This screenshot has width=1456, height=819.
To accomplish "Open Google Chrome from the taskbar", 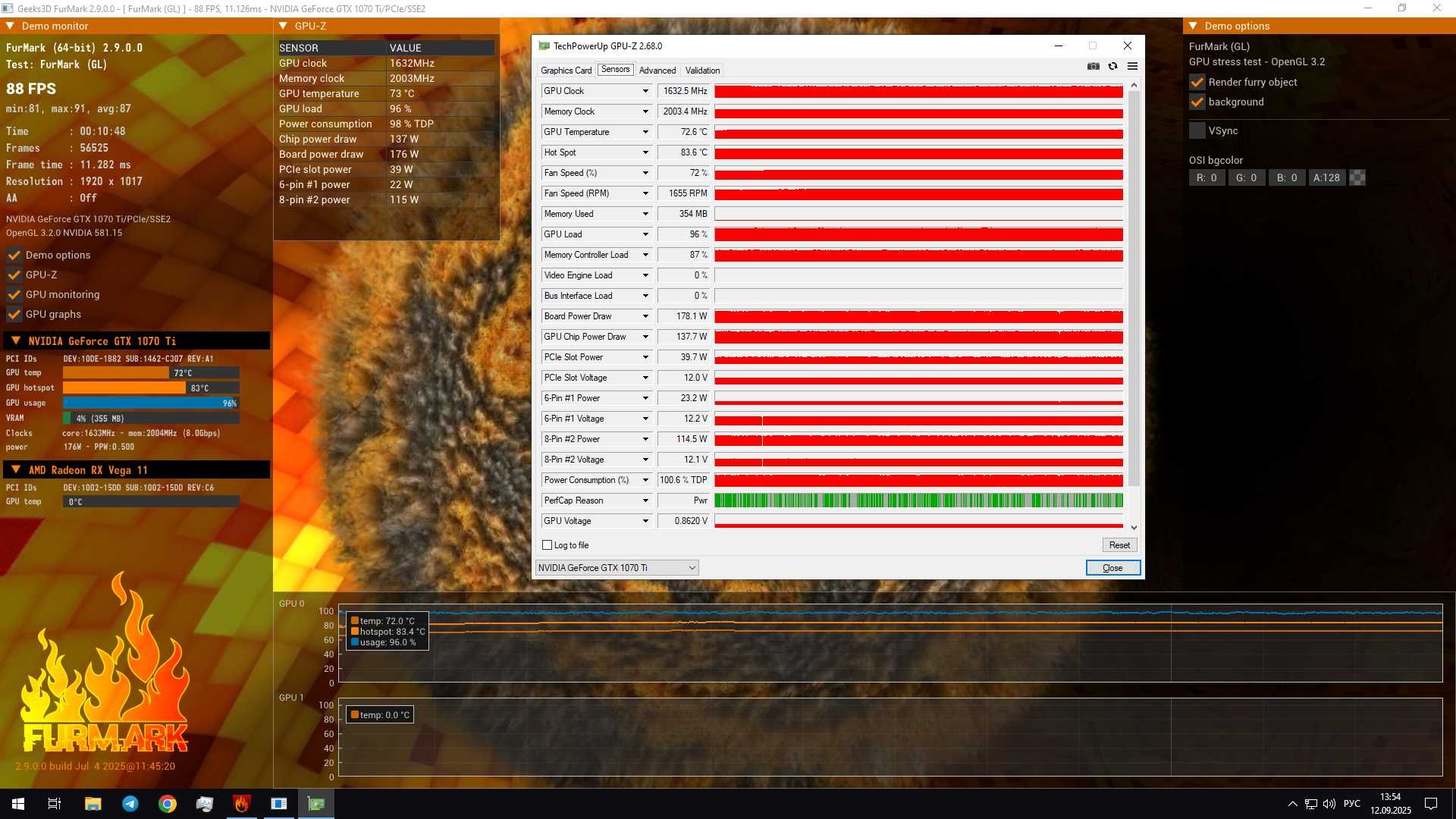I will pyautogui.click(x=168, y=804).
